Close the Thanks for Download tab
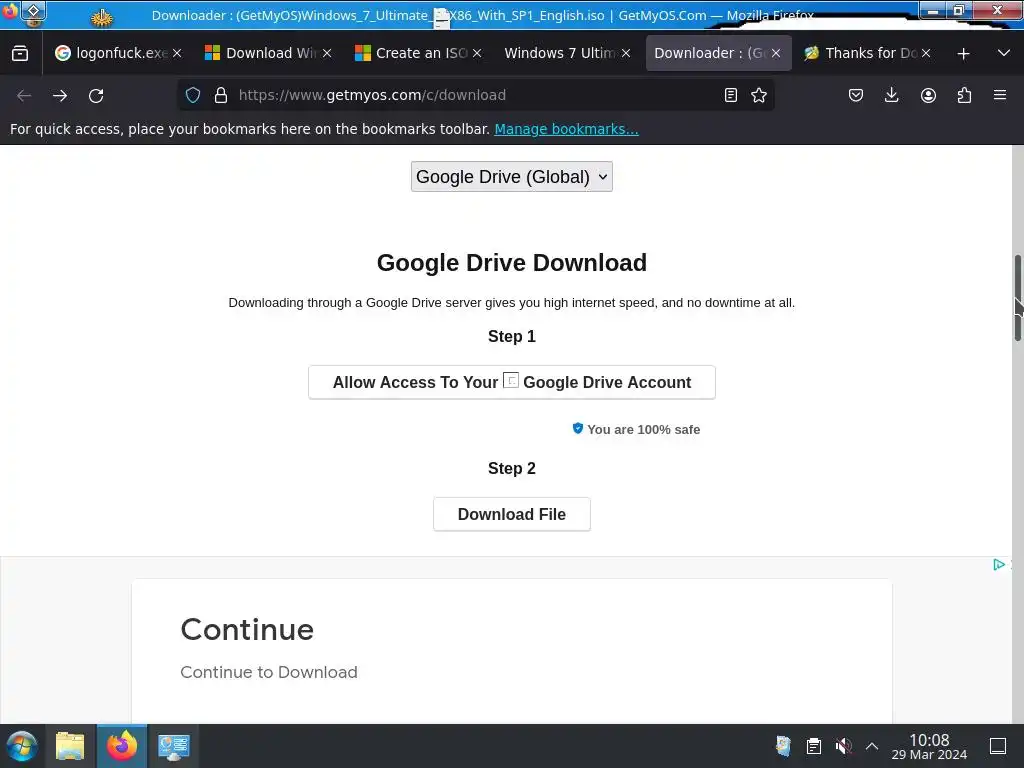 pos(926,53)
